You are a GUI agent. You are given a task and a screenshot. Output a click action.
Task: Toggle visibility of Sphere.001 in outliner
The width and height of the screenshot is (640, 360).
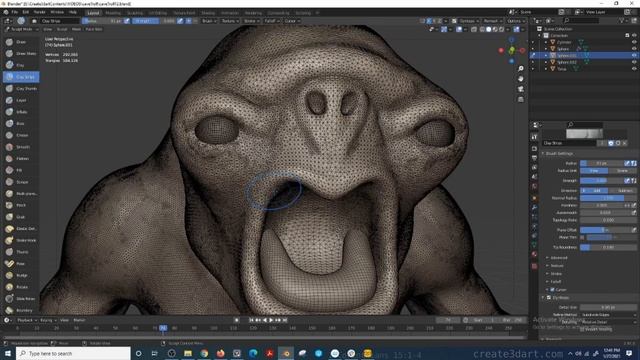click(x=634, y=55)
